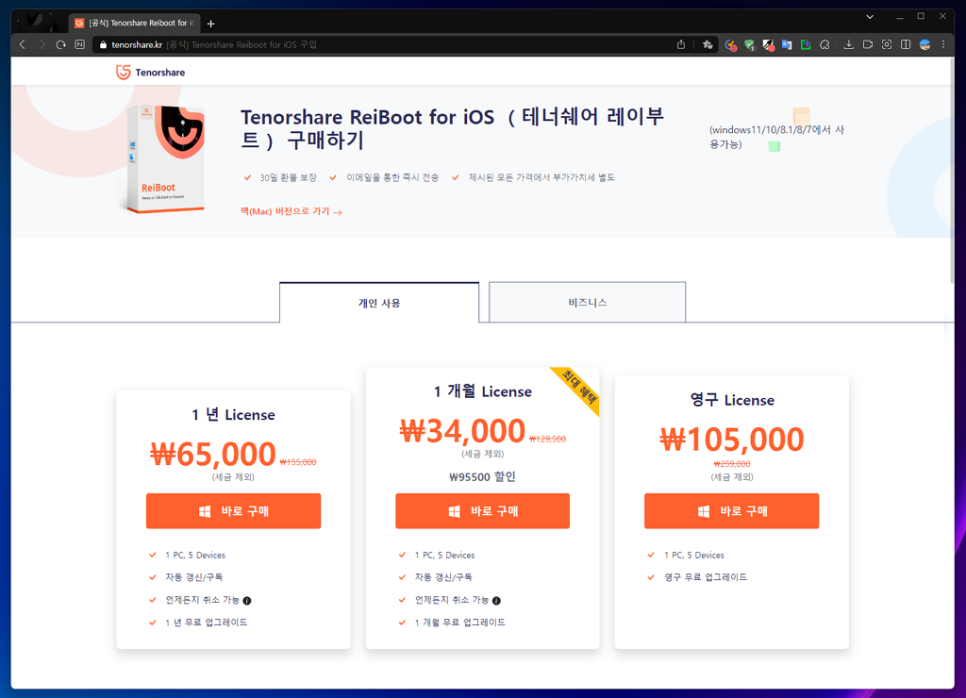Reload the page with the refresh icon
The image size is (966, 698).
pyautogui.click(x=61, y=45)
